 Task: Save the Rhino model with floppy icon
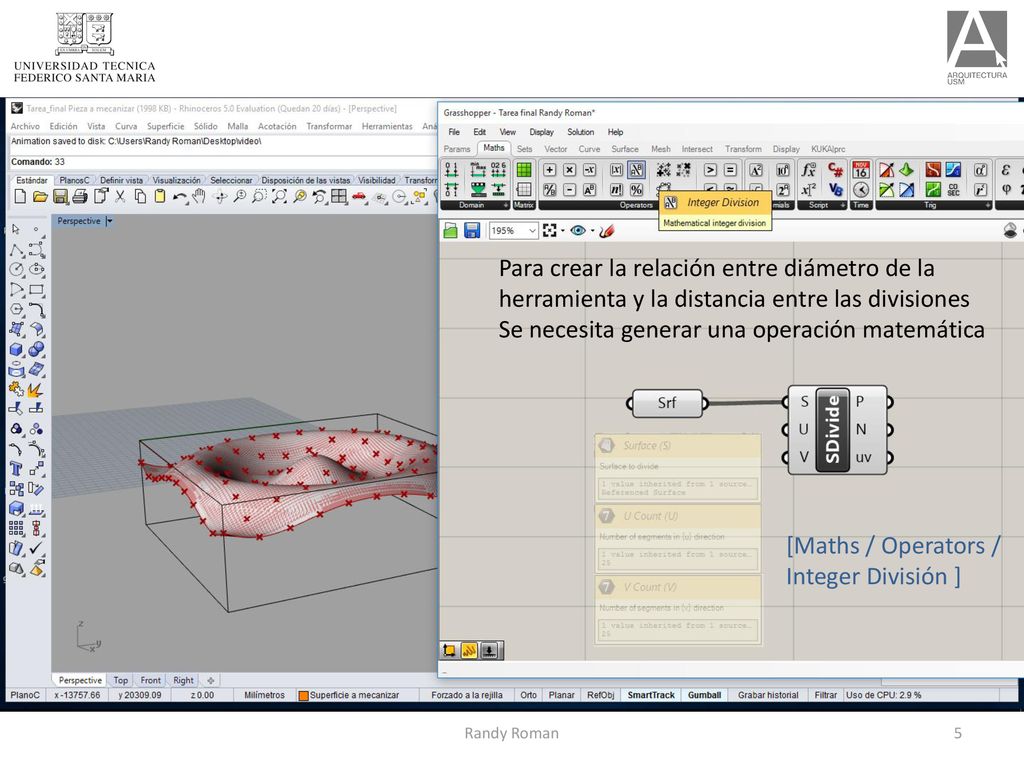pyautogui.click(x=60, y=196)
